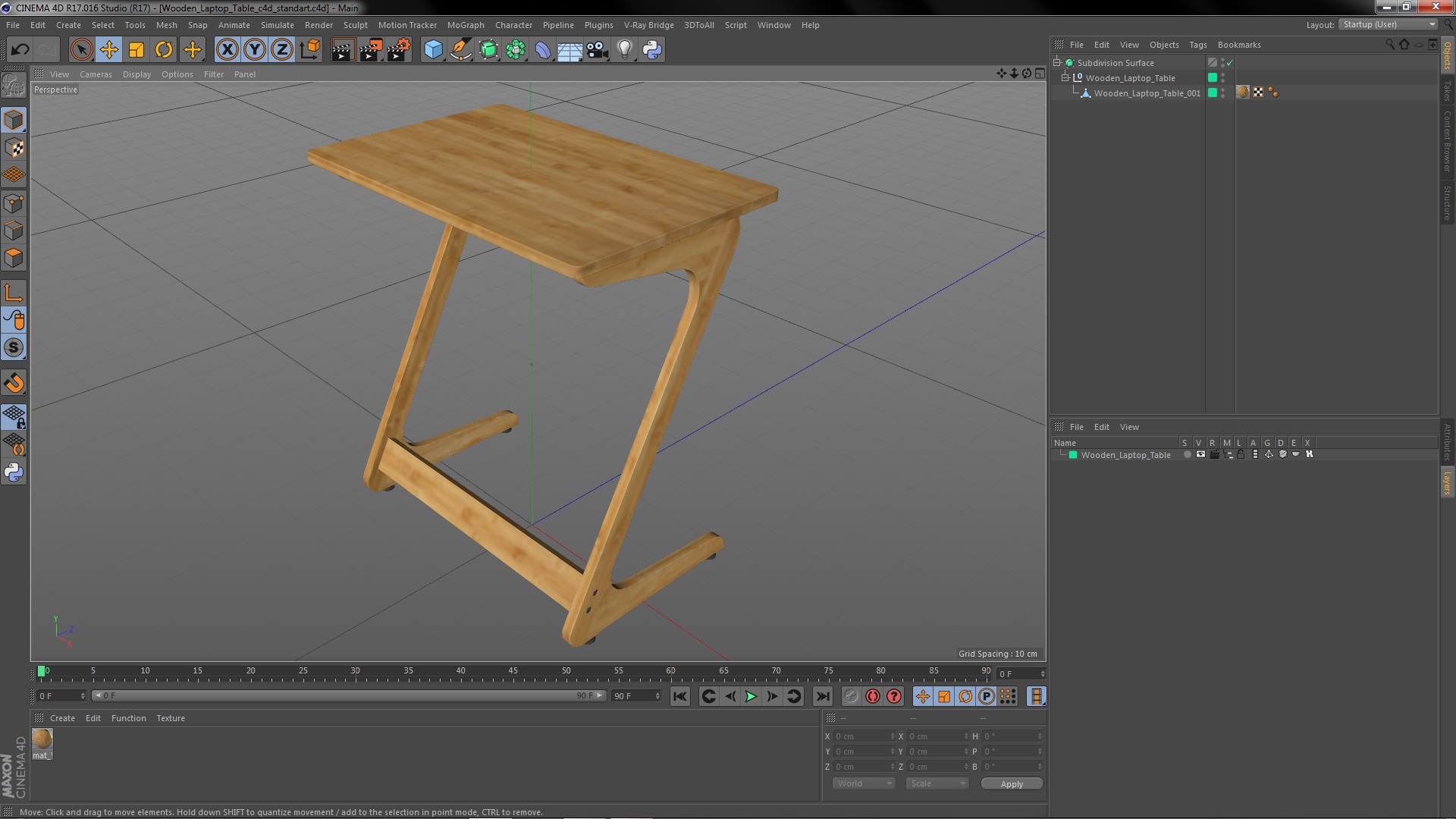Toggle Autokeying button
The height and width of the screenshot is (819, 1456).
tap(873, 696)
